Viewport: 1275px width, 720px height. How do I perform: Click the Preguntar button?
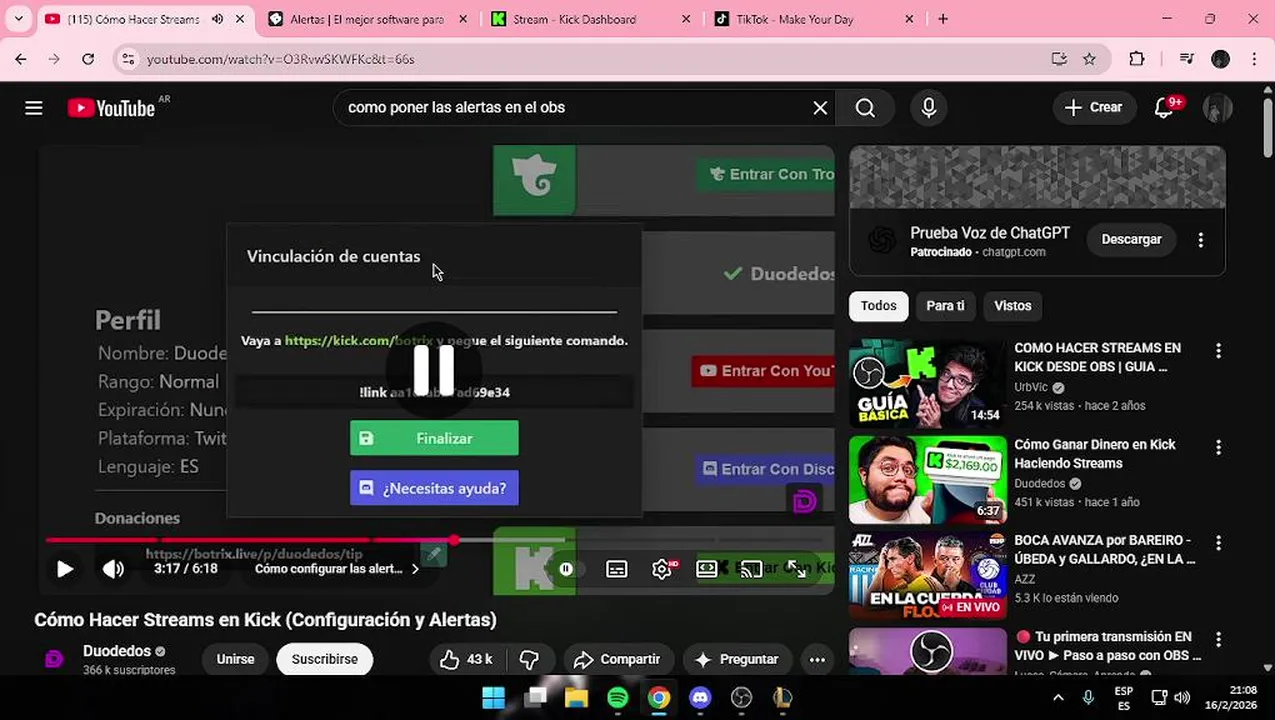[x=737, y=659]
